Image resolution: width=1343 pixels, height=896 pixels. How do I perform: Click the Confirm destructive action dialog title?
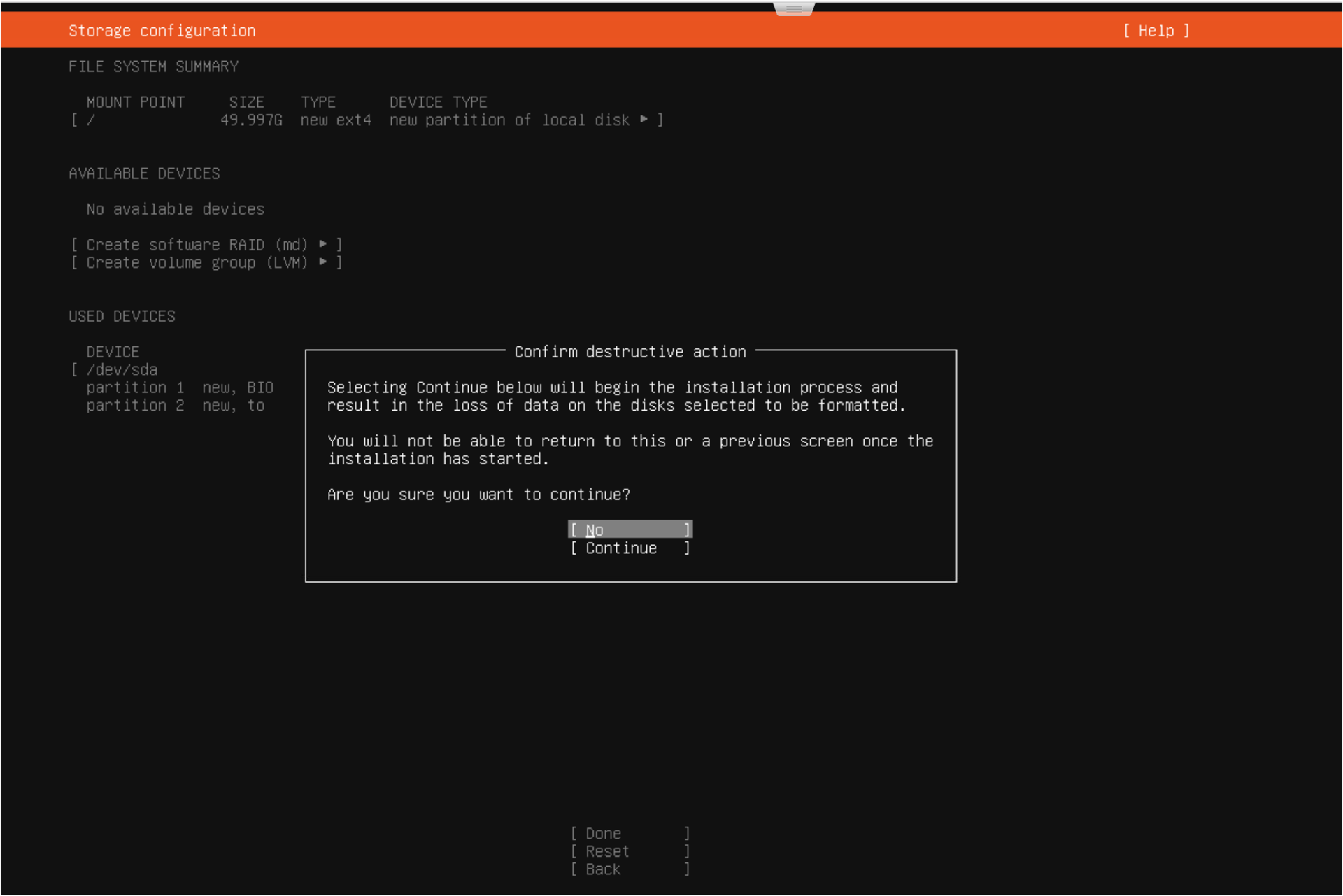coord(630,352)
